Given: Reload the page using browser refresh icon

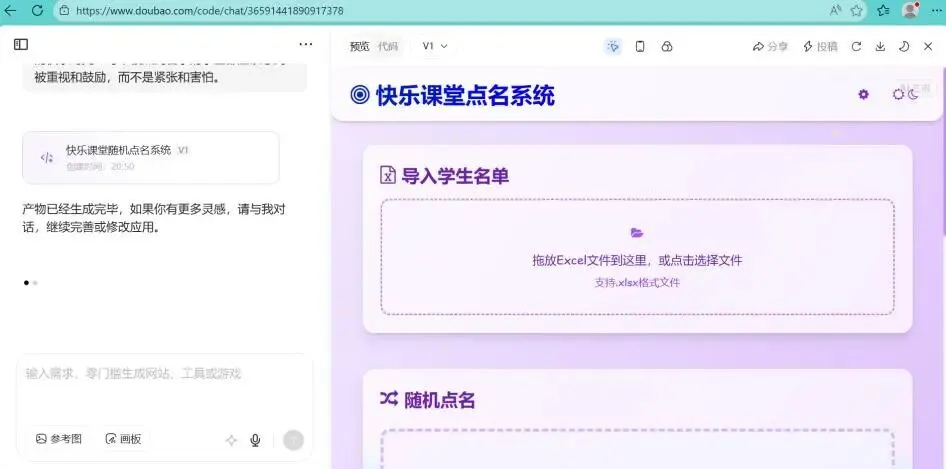Looking at the screenshot, I should (x=37, y=10).
